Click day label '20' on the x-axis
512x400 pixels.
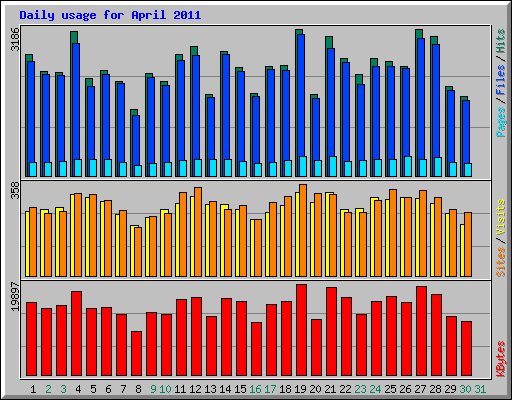pyautogui.click(x=315, y=389)
